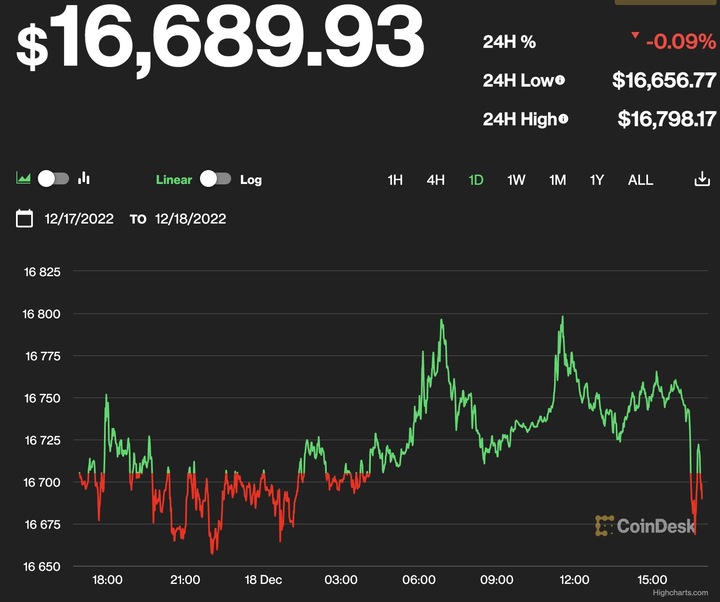The width and height of the screenshot is (720, 602).
Task: Open the Highcharts.com credit link
Action: [680, 593]
